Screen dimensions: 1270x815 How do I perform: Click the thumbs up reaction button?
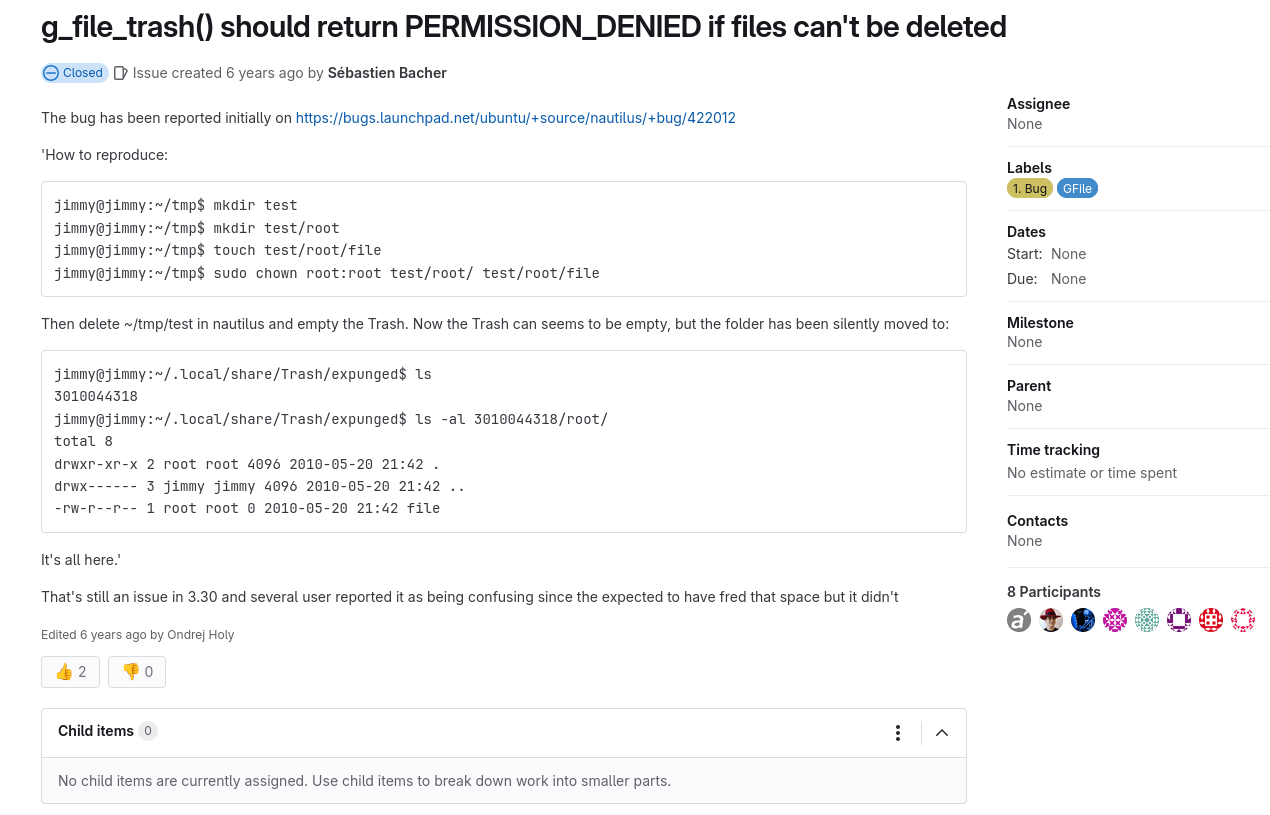point(70,672)
